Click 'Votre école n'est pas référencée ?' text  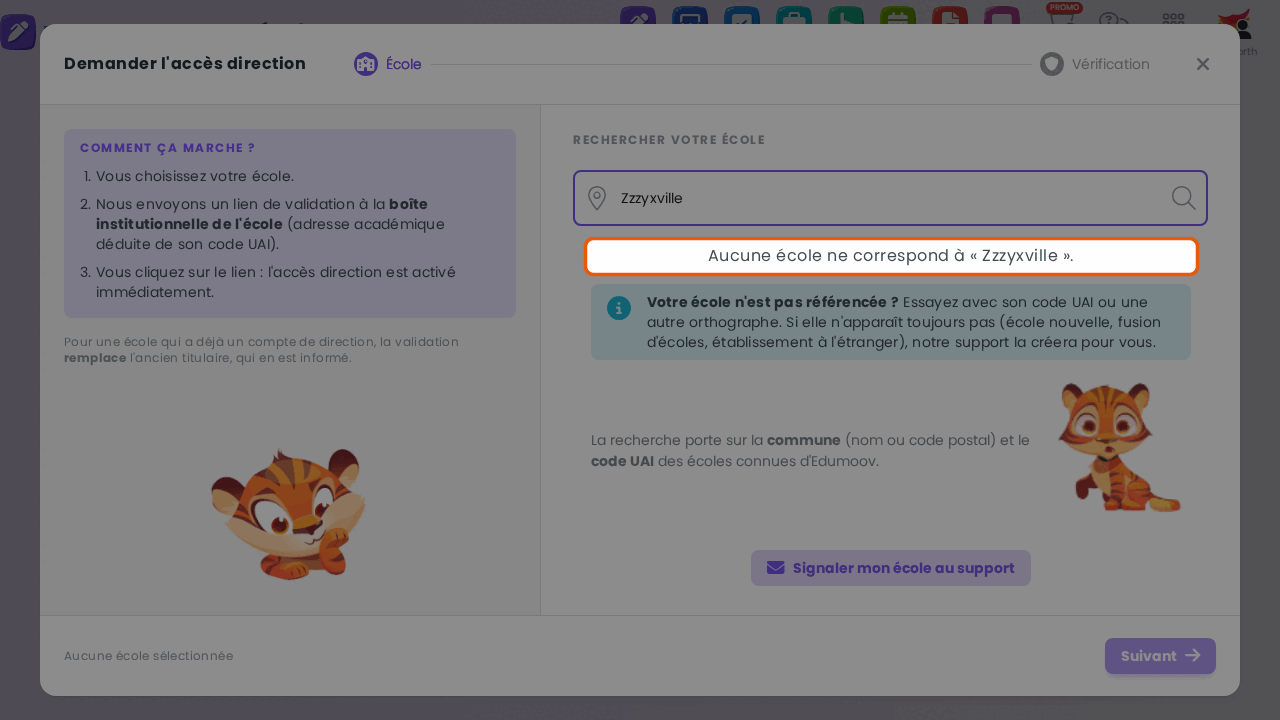pos(773,302)
